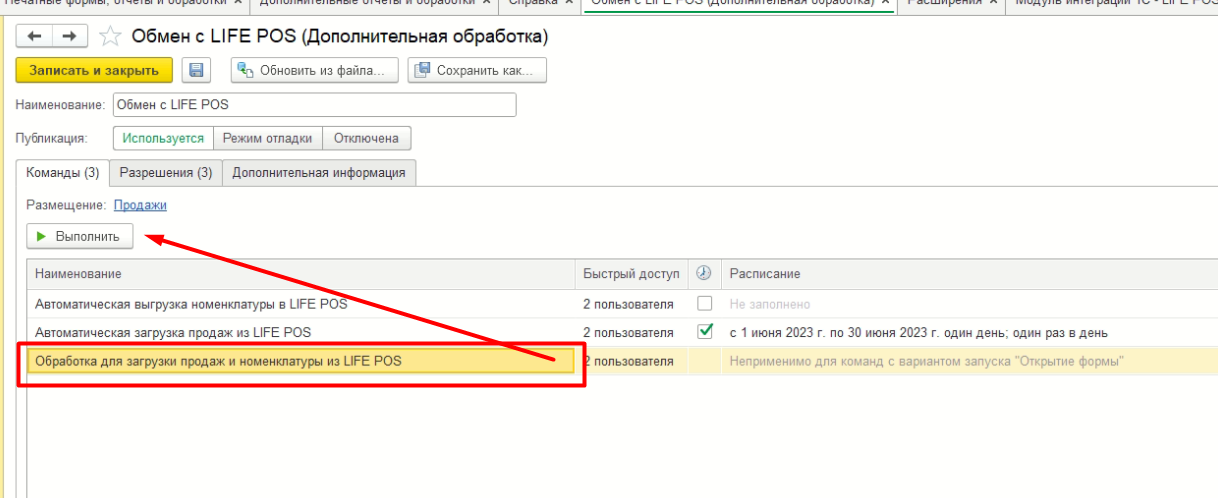
Task: Close 'Обмен с LIFE POS' window tab
Action: click(x=885, y=3)
